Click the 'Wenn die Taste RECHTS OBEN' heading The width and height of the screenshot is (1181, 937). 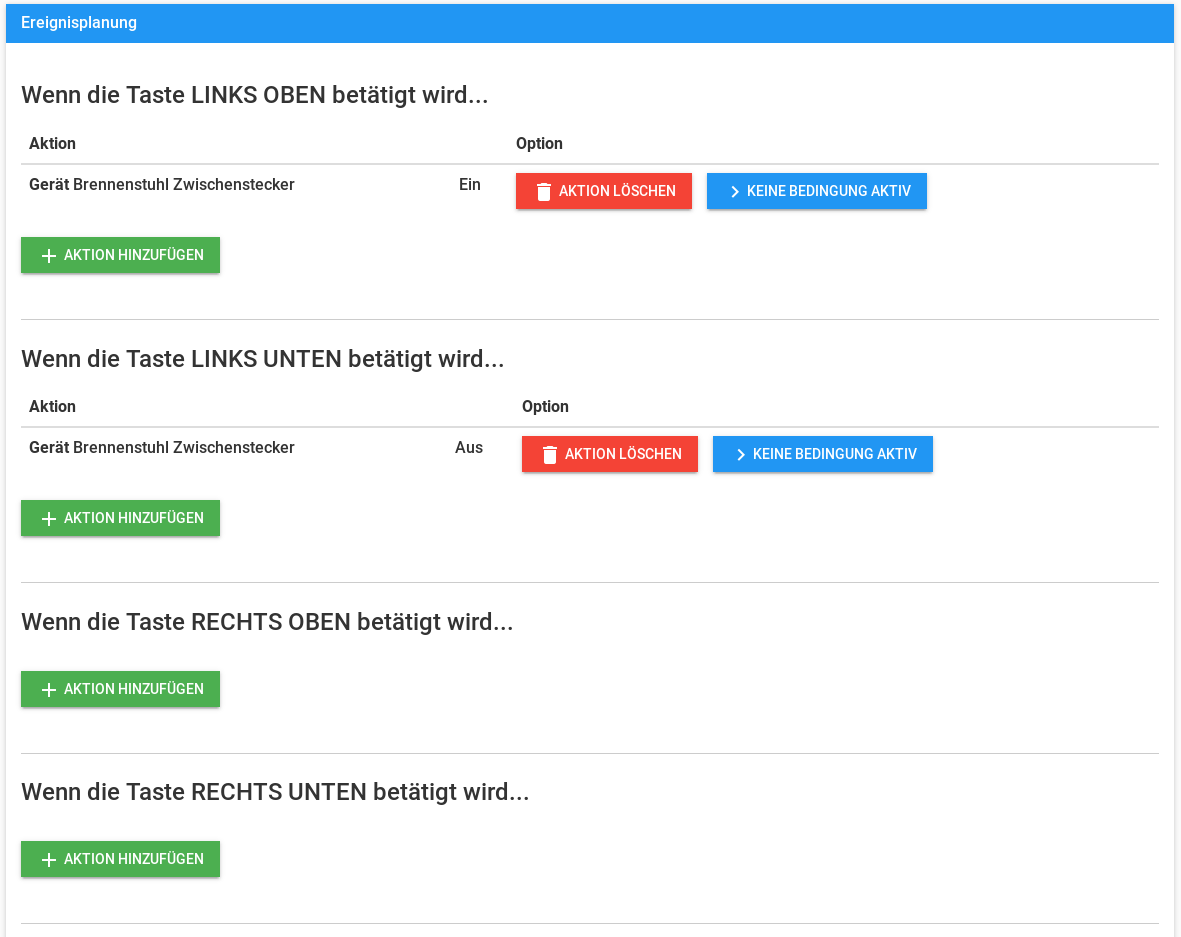[267, 622]
